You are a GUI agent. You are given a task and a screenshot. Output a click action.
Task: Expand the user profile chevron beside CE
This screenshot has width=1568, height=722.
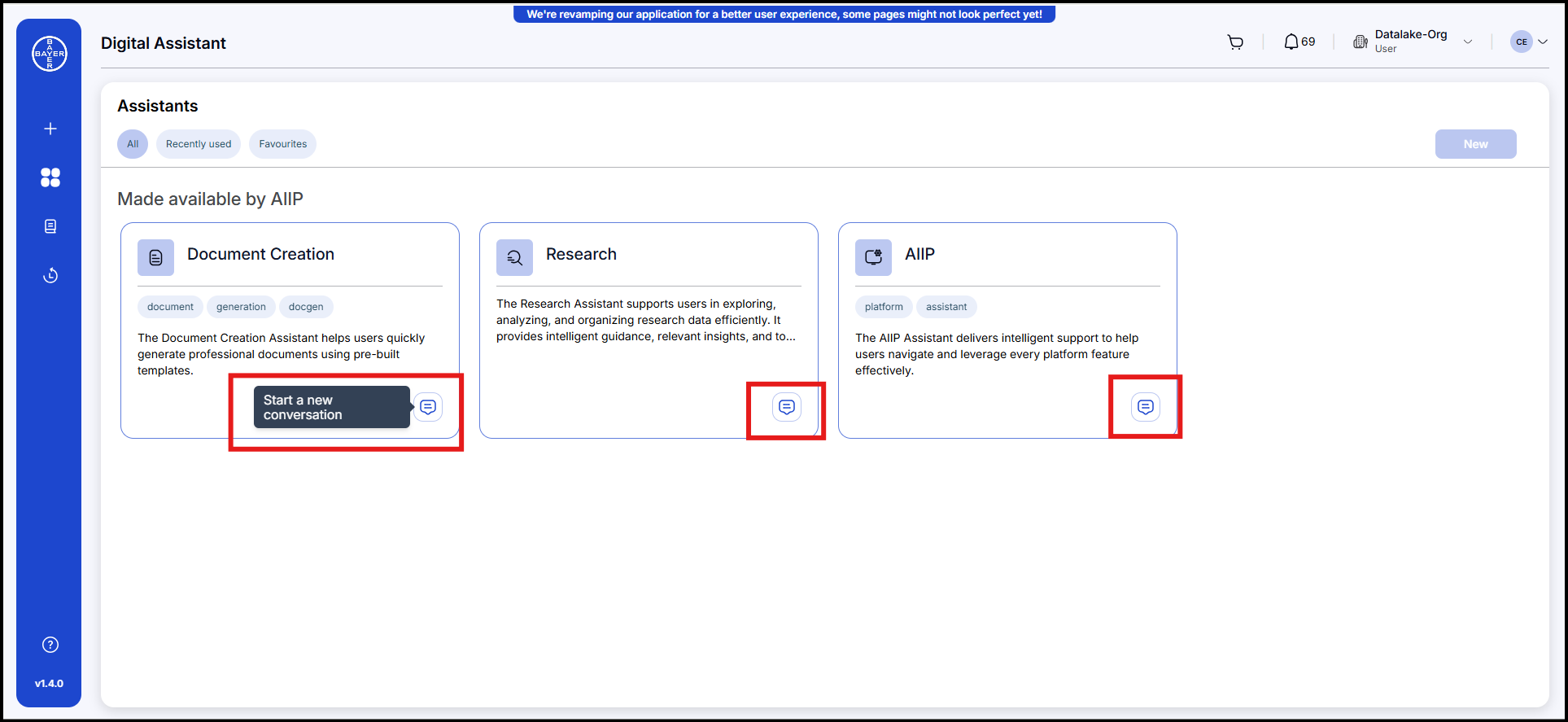click(x=1543, y=42)
